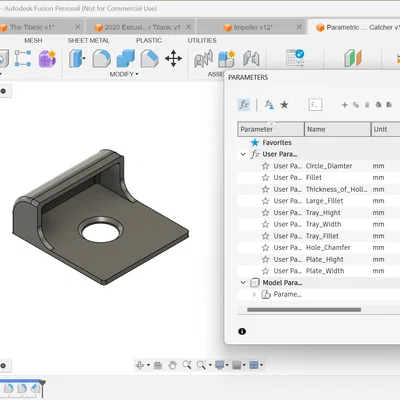Viewport: 400px width, 400px height.
Task: Click the New Component icon with sparkle
Action: pyautogui.click(x=227, y=59)
